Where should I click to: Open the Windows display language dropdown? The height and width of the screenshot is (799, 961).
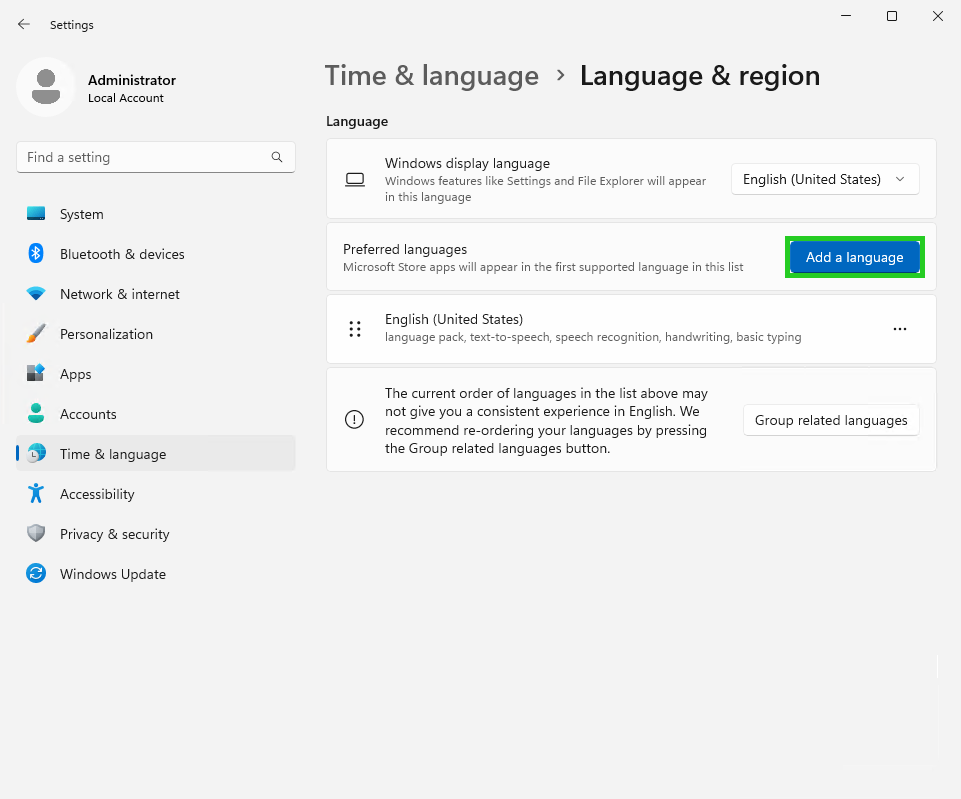[824, 179]
